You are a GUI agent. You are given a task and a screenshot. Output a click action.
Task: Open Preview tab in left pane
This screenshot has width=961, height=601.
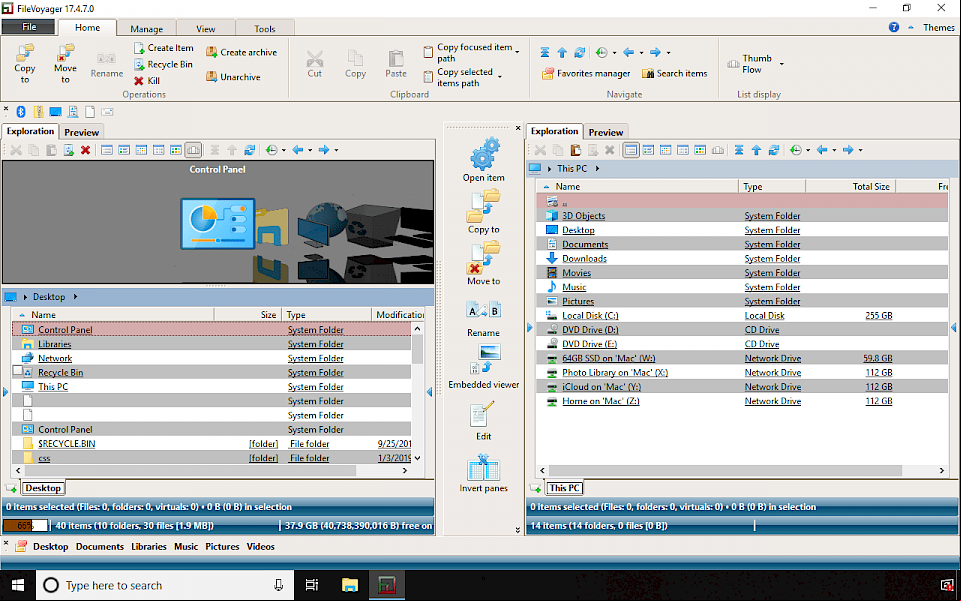[81, 132]
